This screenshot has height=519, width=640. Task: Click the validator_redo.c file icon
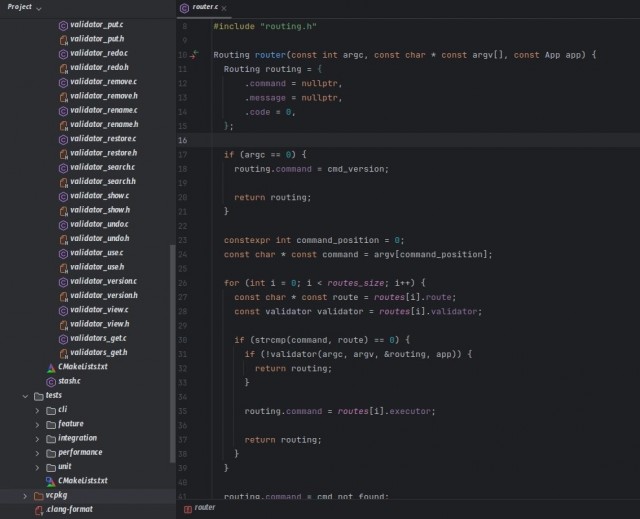pos(63,54)
